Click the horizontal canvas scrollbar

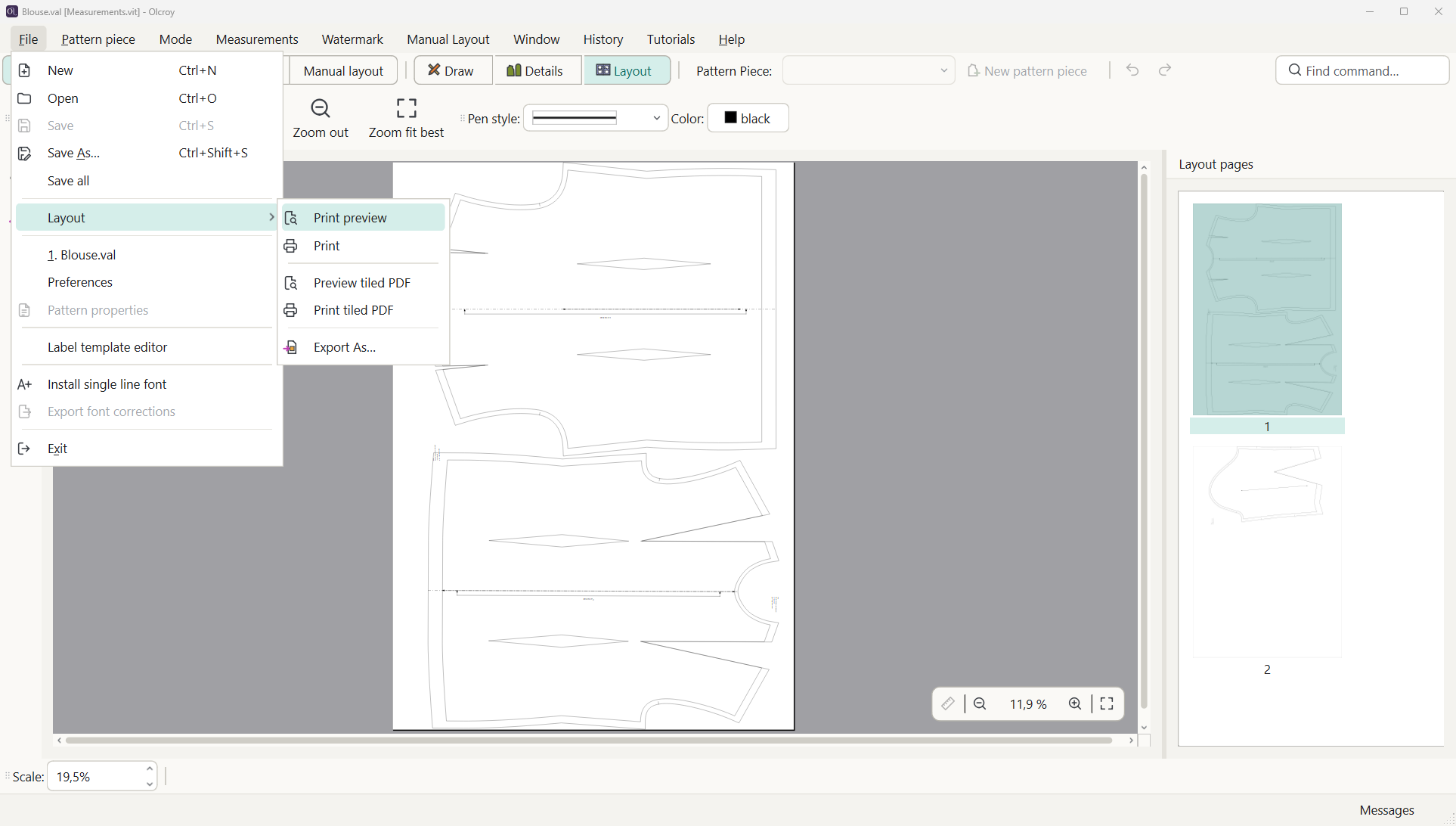click(590, 741)
